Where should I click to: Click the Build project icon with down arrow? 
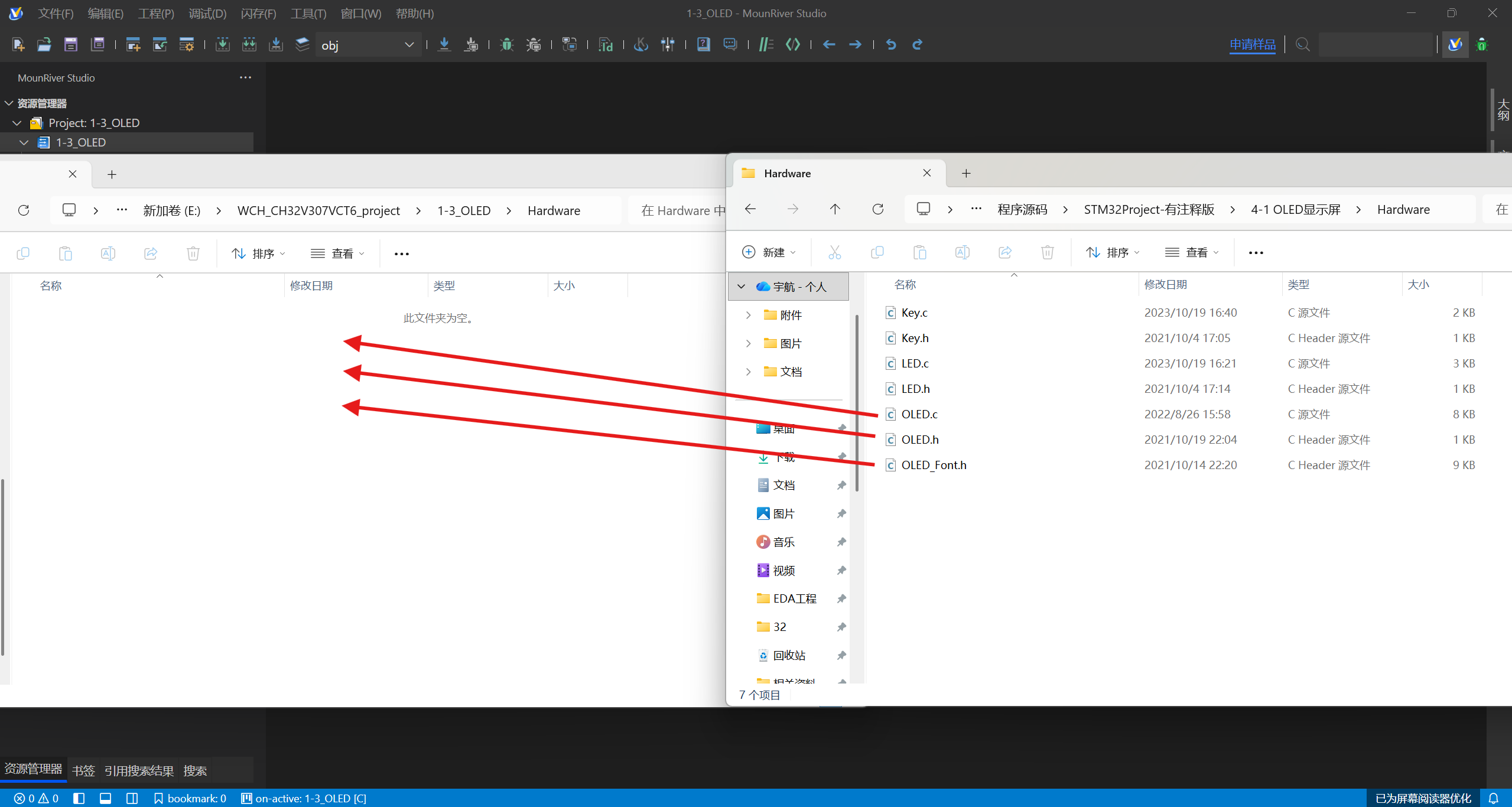point(223,44)
